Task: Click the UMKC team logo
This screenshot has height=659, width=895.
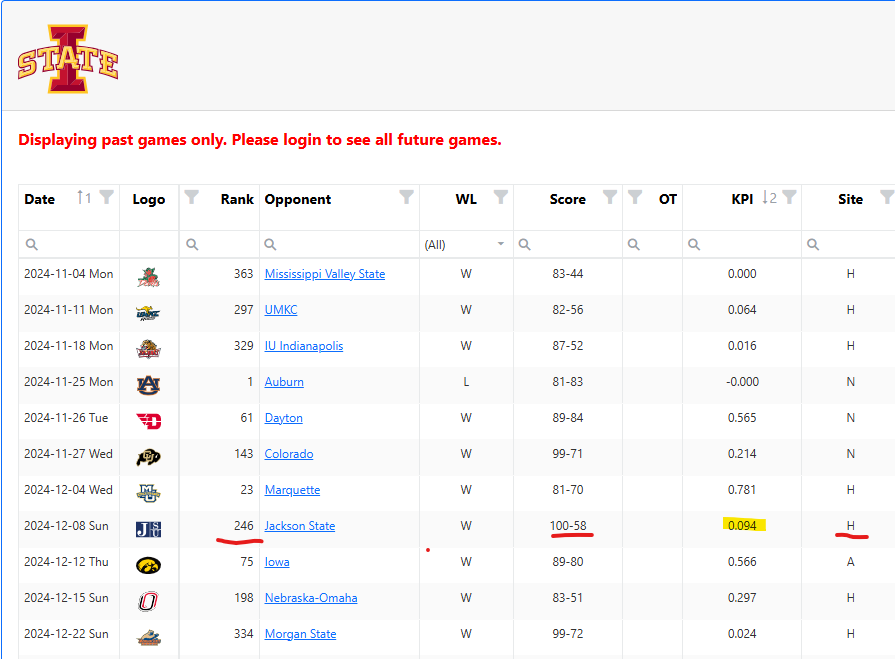Action: tap(148, 313)
